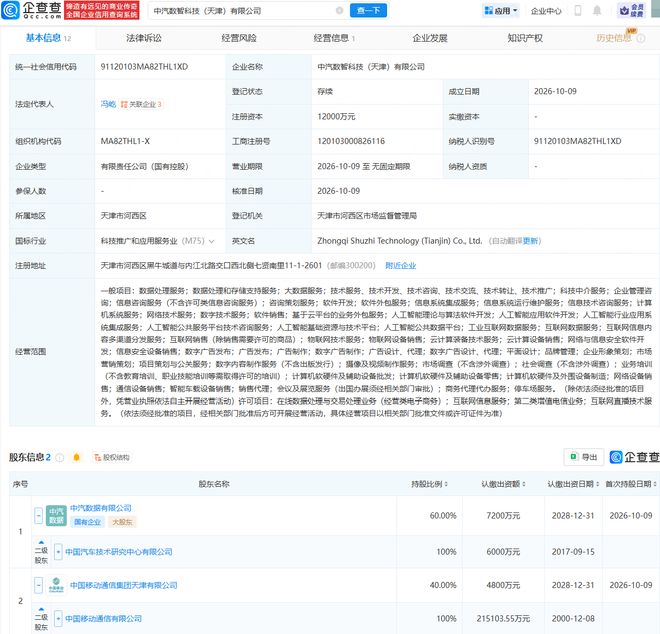The width and height of the screenshot is (660, 634).
Task: Collapse the 中国移动通信集团天津有限公司 row
Action: point(38,585)
